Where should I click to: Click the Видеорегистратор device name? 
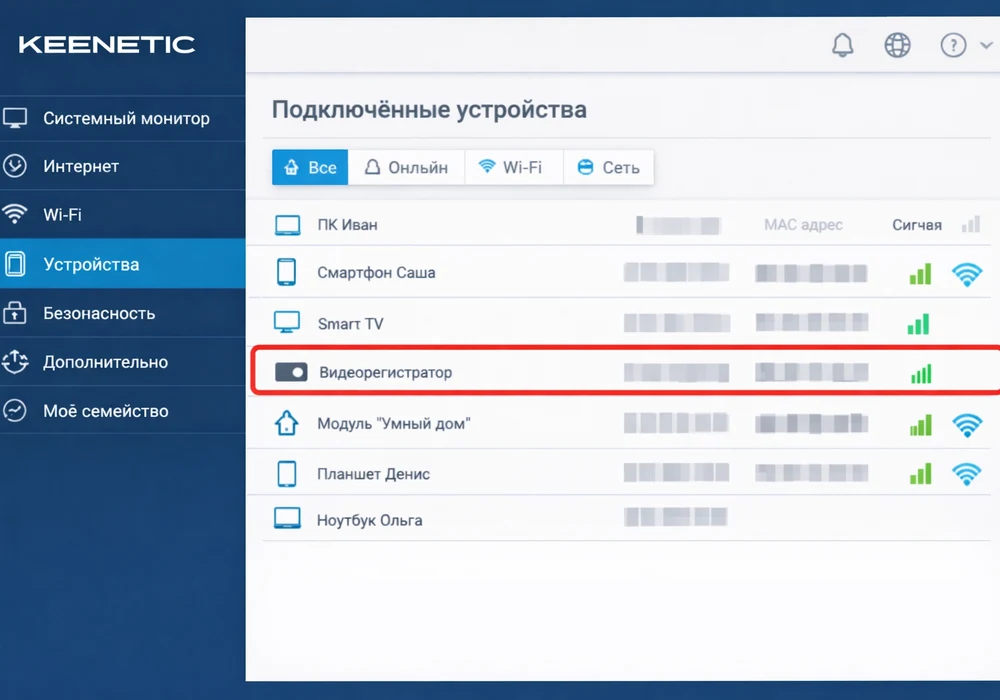[x=385, y=372]
